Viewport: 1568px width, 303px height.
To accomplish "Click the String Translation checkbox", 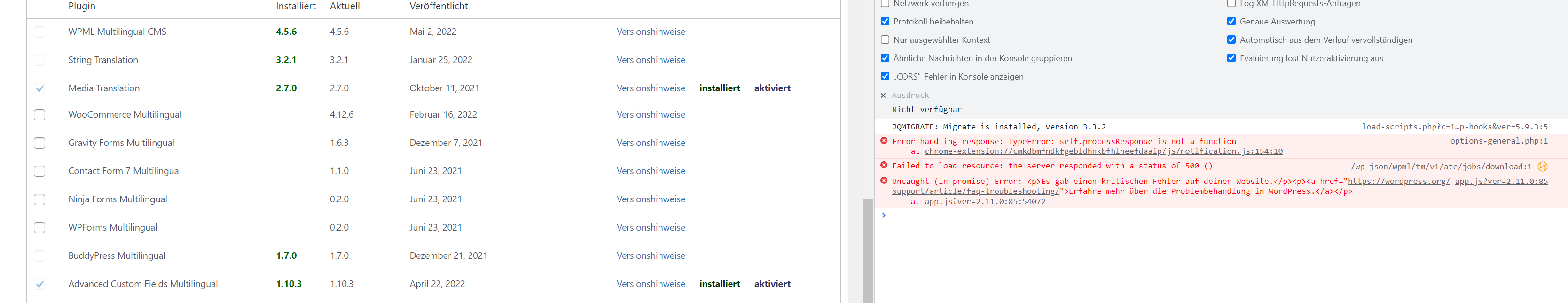I will tap(39, 60).
